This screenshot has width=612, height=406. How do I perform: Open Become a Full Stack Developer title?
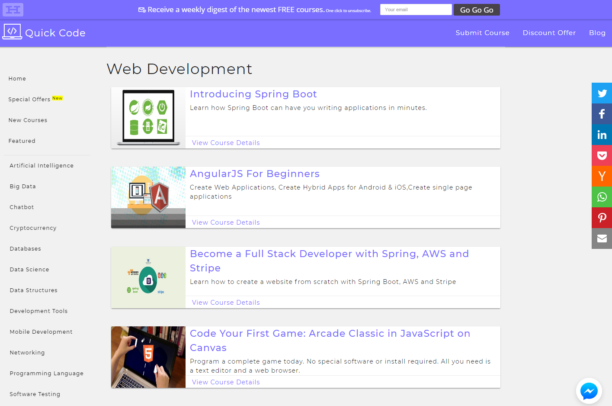coord(329,261)
